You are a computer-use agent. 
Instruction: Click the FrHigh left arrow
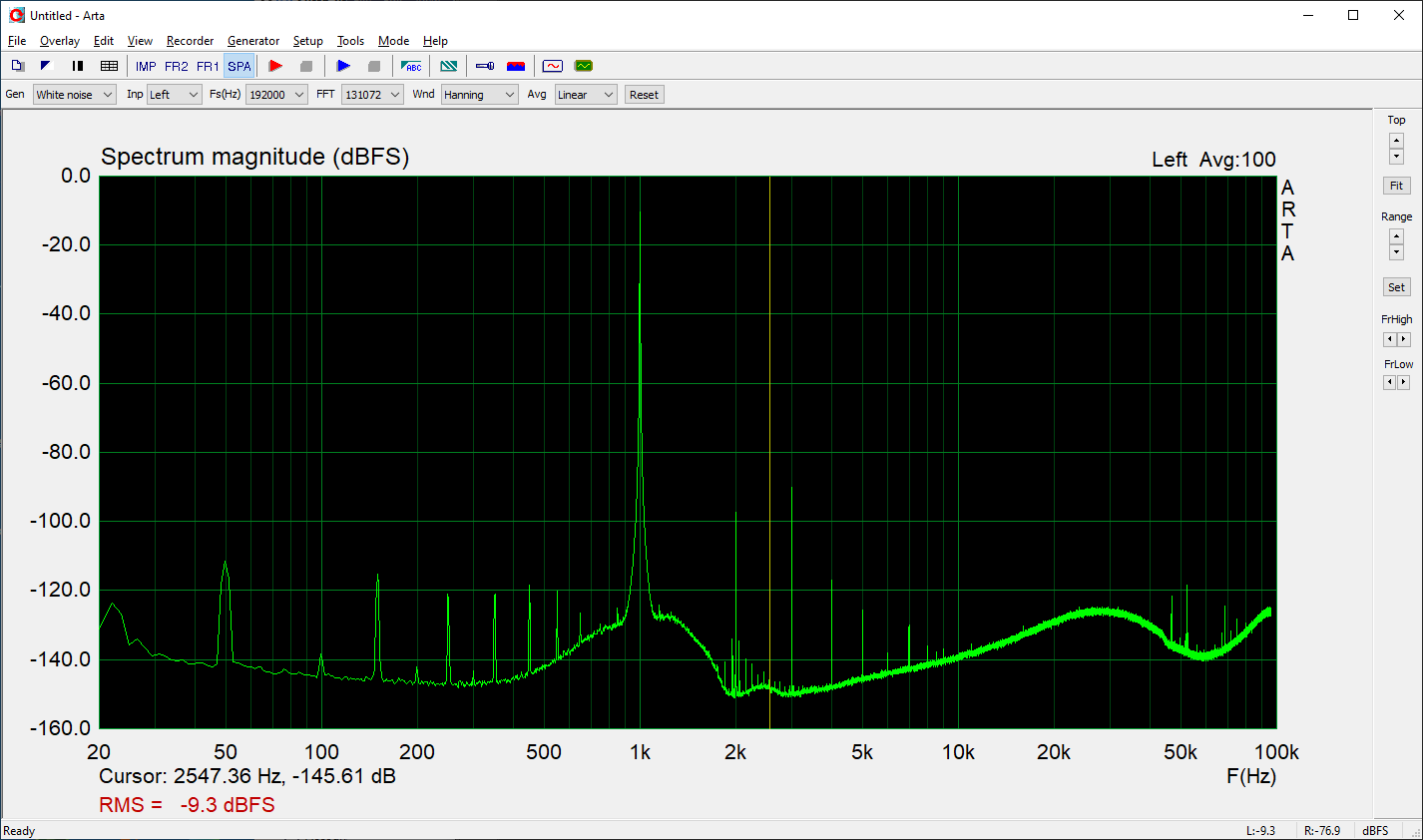tap(1389, 339)
